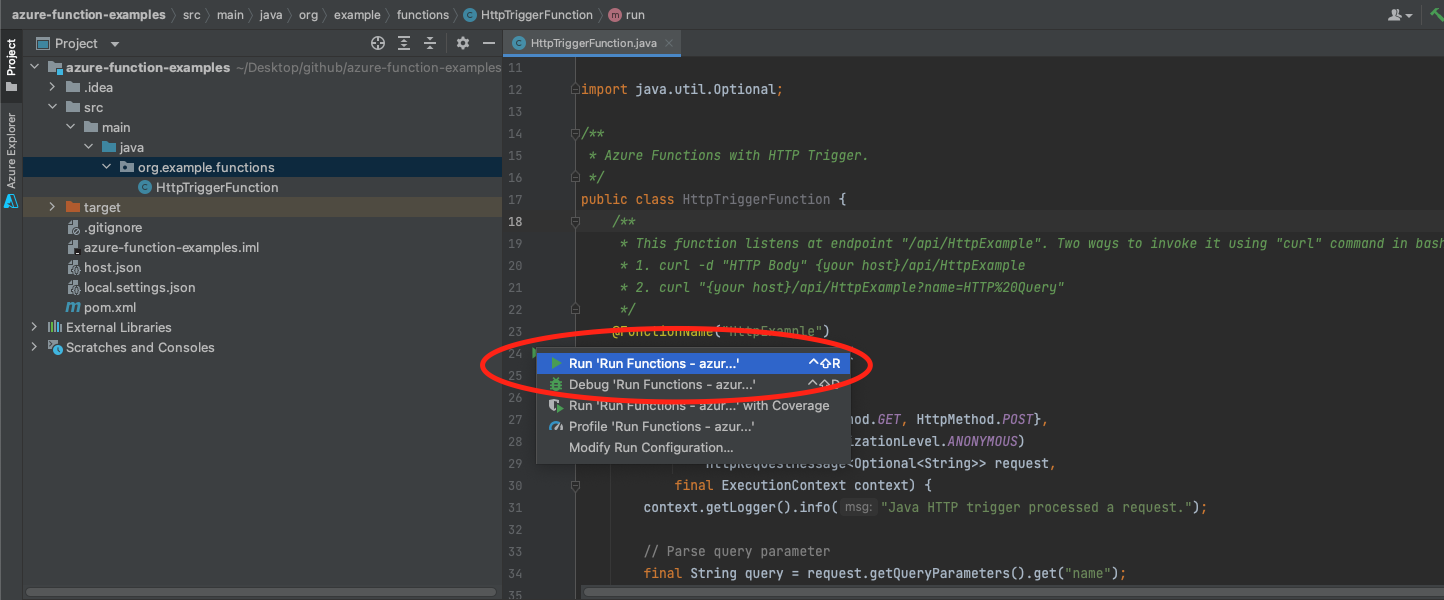Viewport: 1444px width, 600px height.
Task: Open the Project panel settings gear
Action: (461, 43)
